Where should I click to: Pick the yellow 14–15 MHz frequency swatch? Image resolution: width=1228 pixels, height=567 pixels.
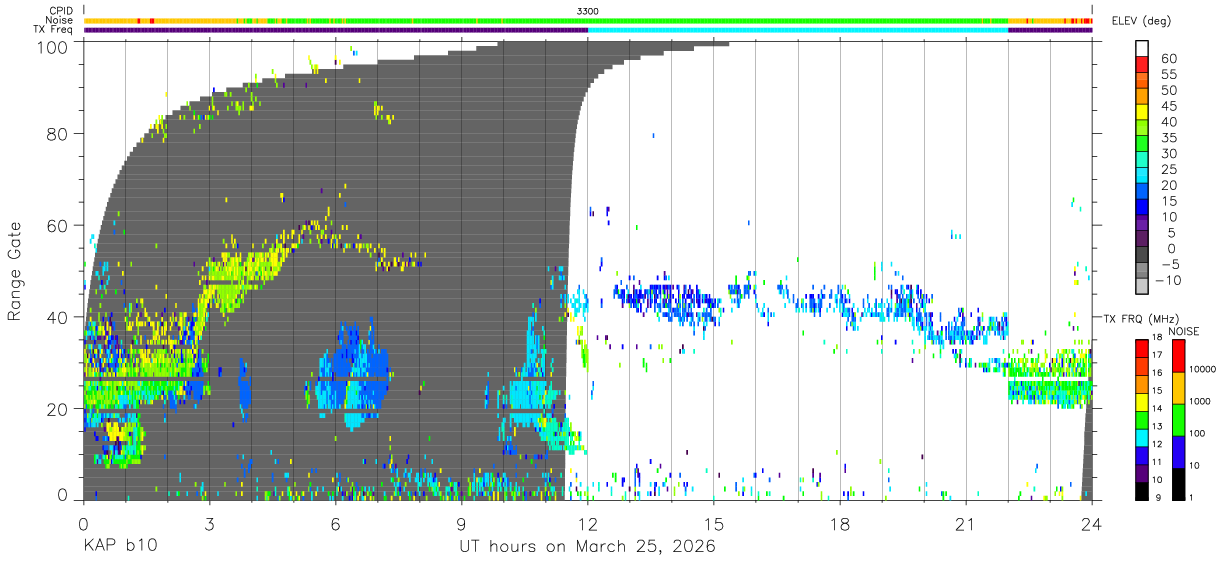[1142, 401]
